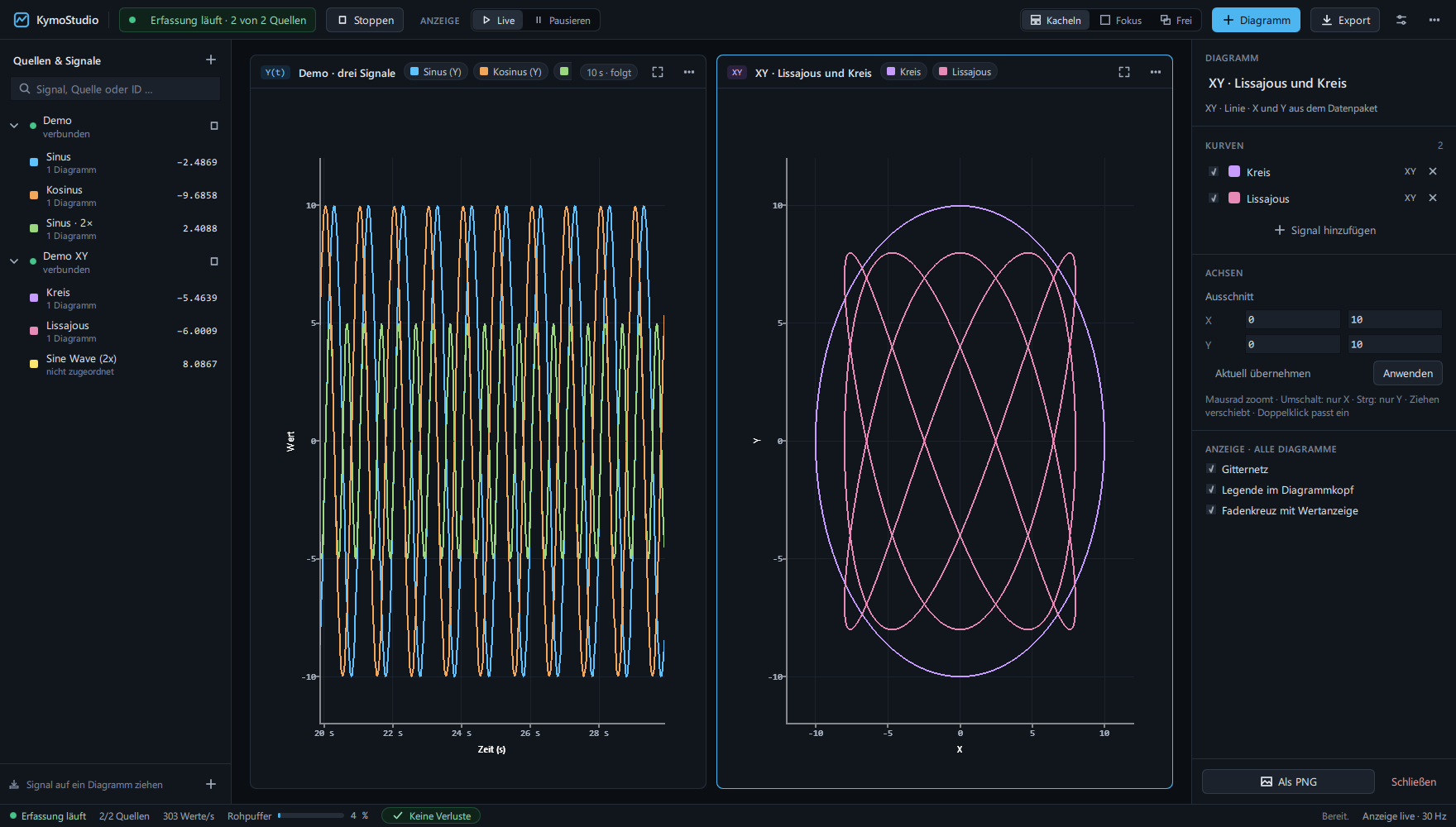Click Aktuell übernehmen
The image size is (1456, 827).
[1262, 373]
